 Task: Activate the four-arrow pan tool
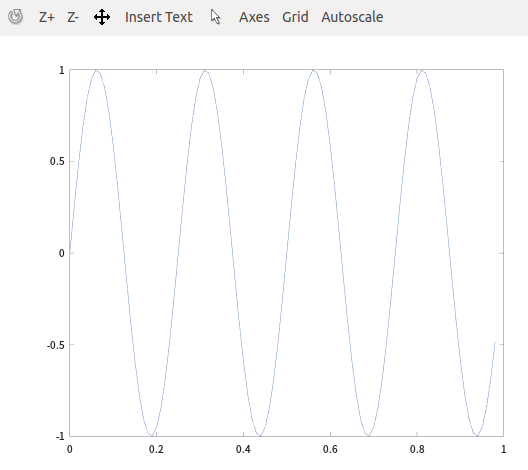point(102,17)
